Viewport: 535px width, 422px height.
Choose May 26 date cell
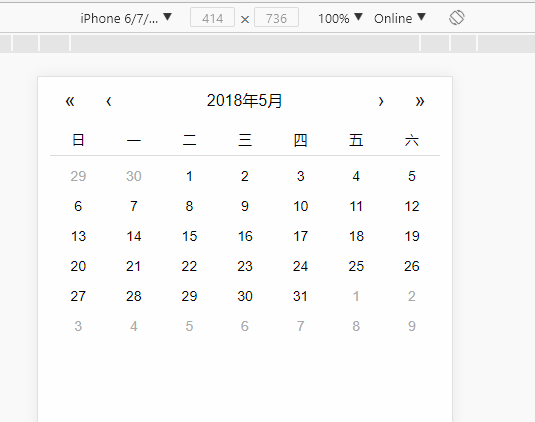click(412, 266)
